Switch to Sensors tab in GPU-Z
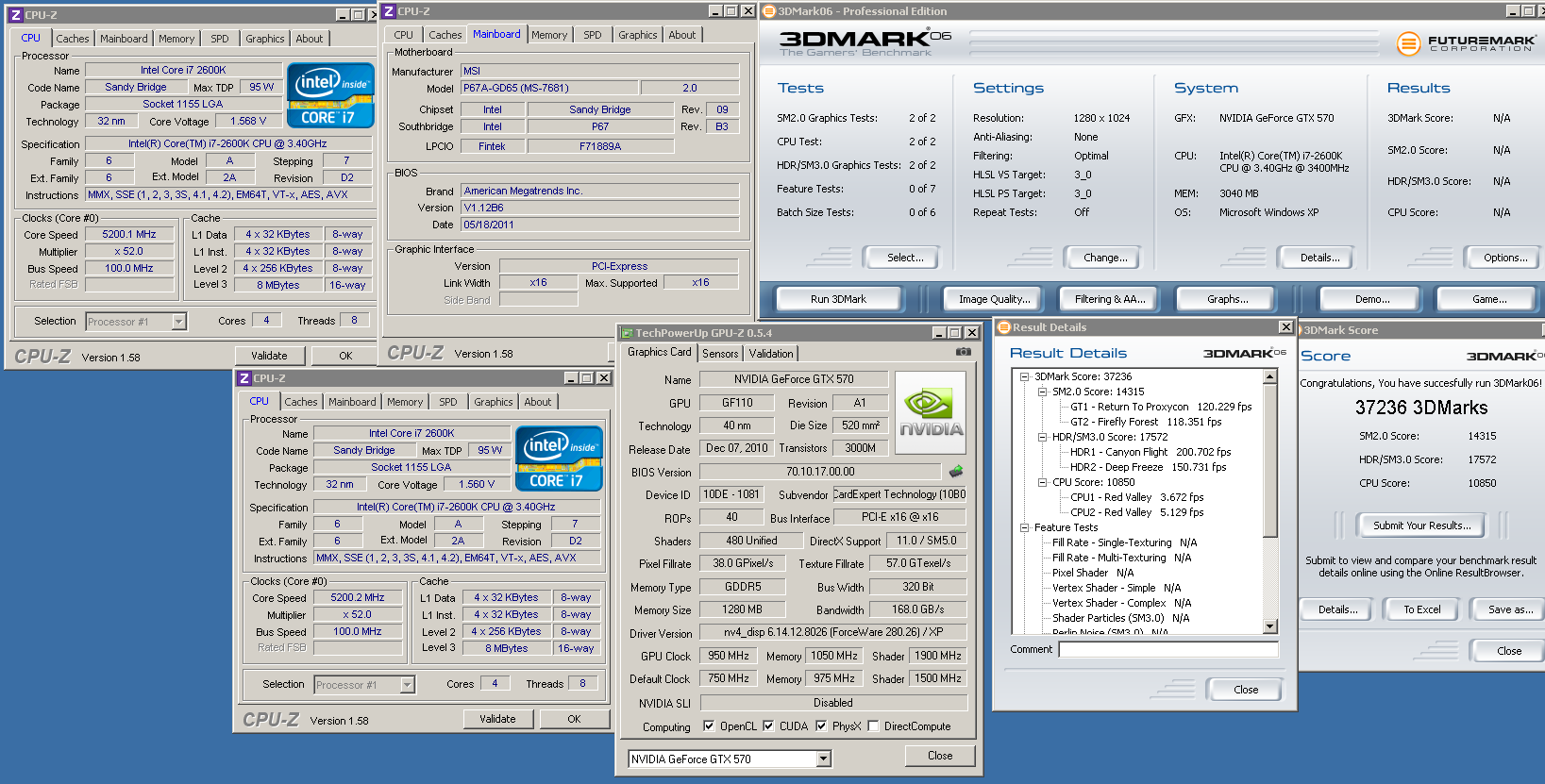Viewport: 1545px width, 784px height. click(720, 354)
